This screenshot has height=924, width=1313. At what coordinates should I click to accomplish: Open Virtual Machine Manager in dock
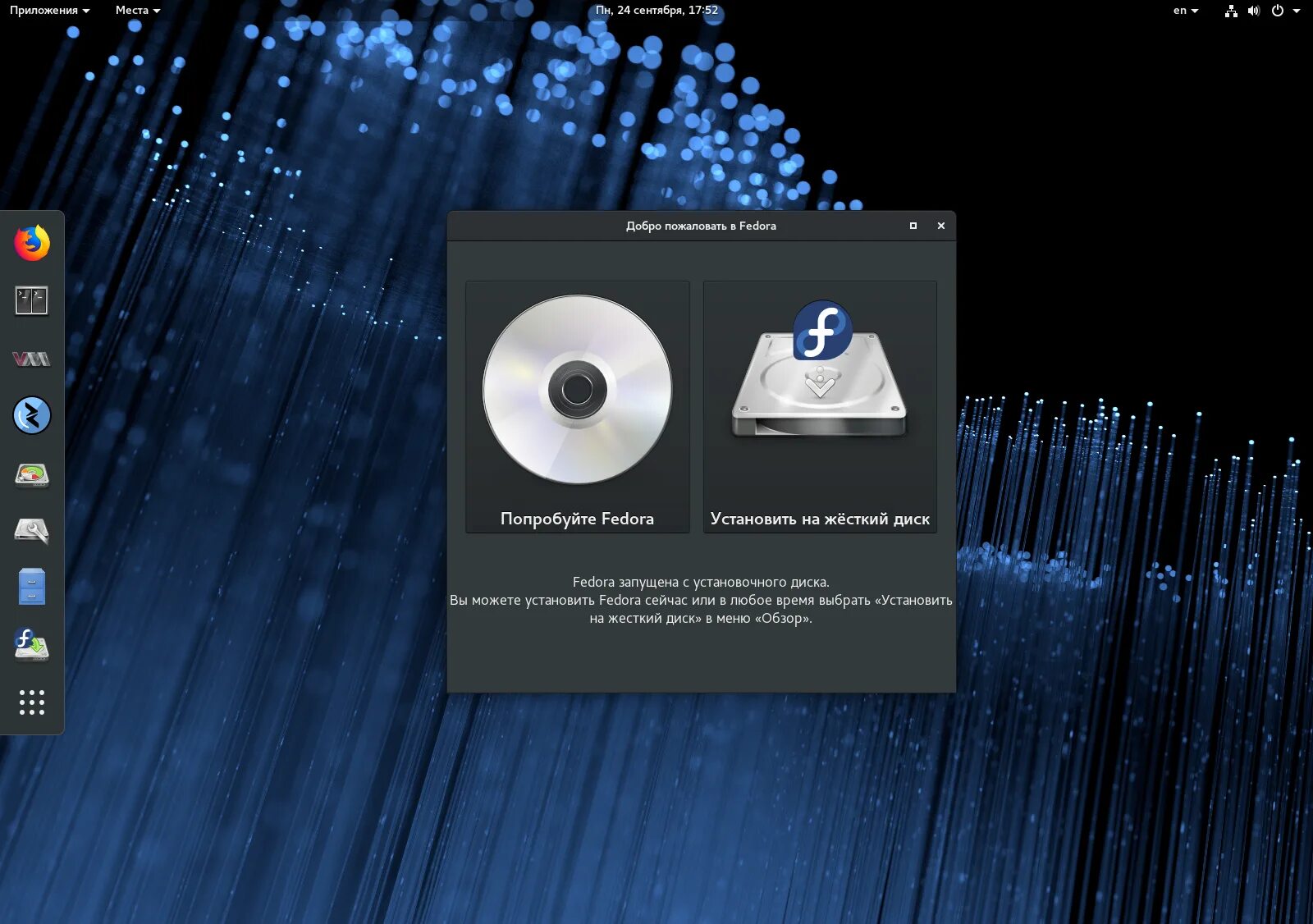[x=32, y=359]
